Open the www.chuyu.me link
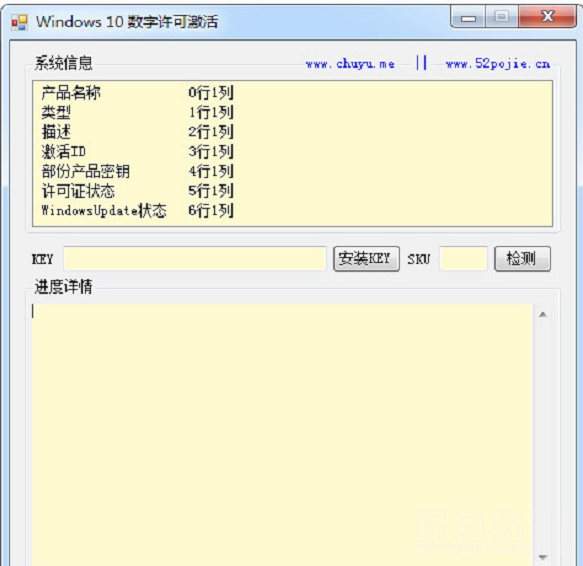This screenshot has width=583, height=566. [350, 64]
